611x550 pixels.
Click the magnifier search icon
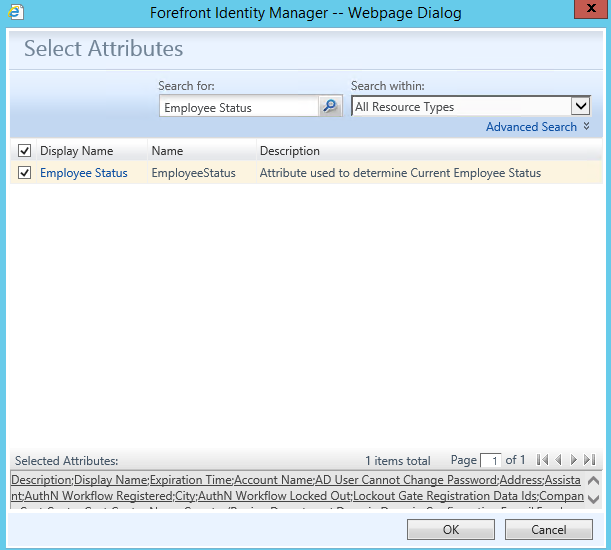pyautogui.click(x=330, y=106)
